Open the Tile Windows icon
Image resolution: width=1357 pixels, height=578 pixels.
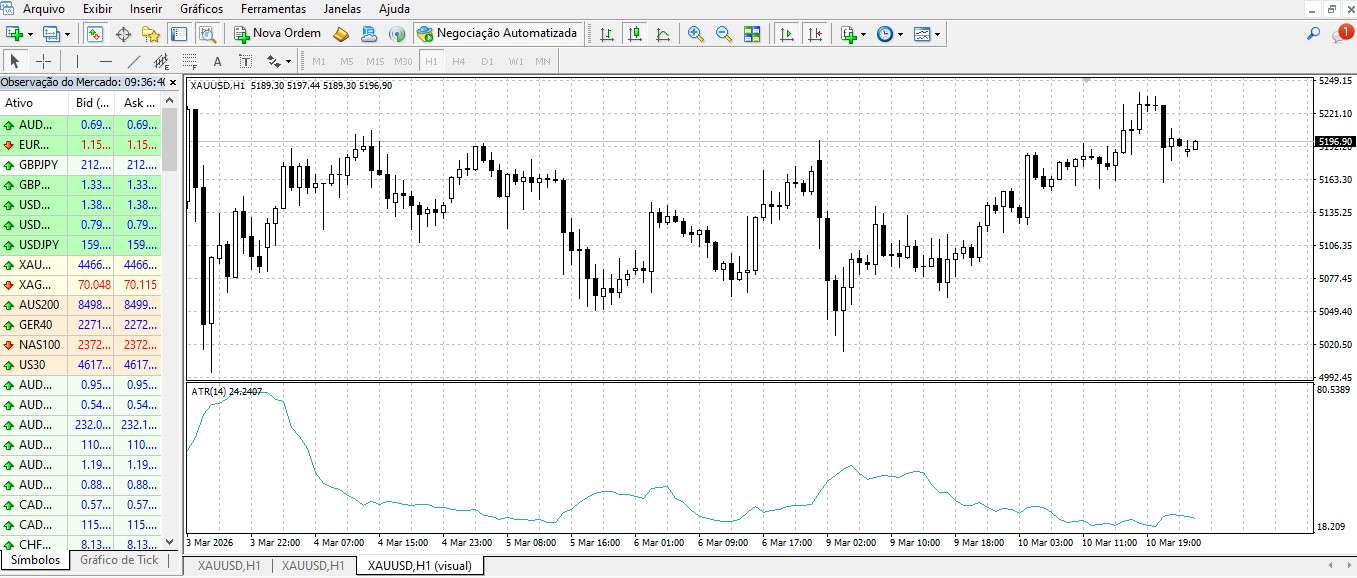pyautogui.click(x=751, y=33)
